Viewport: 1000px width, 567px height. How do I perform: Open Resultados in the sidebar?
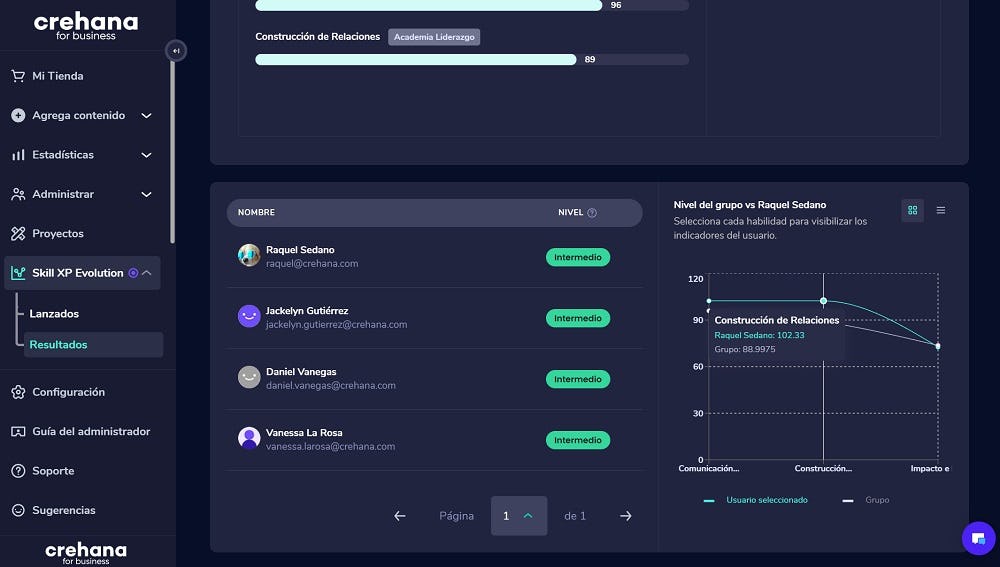(x=58, y=345)
